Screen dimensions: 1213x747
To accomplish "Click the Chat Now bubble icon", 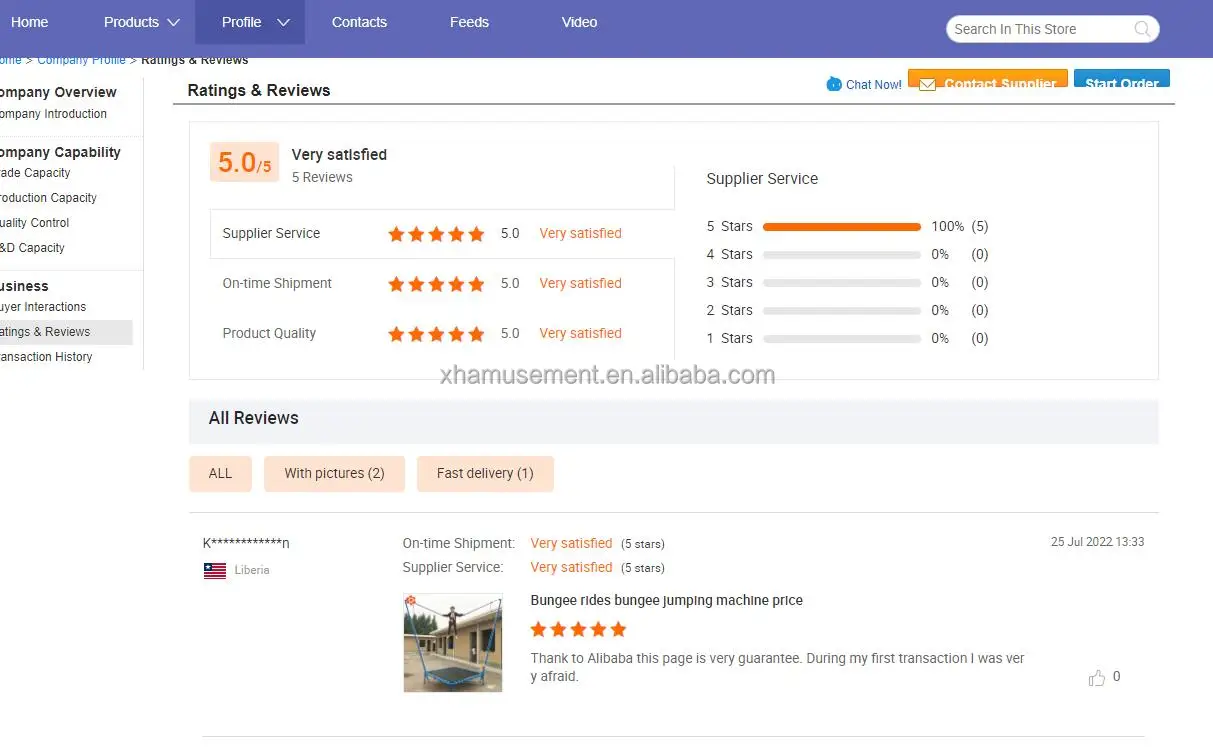I will coord(834,84).
